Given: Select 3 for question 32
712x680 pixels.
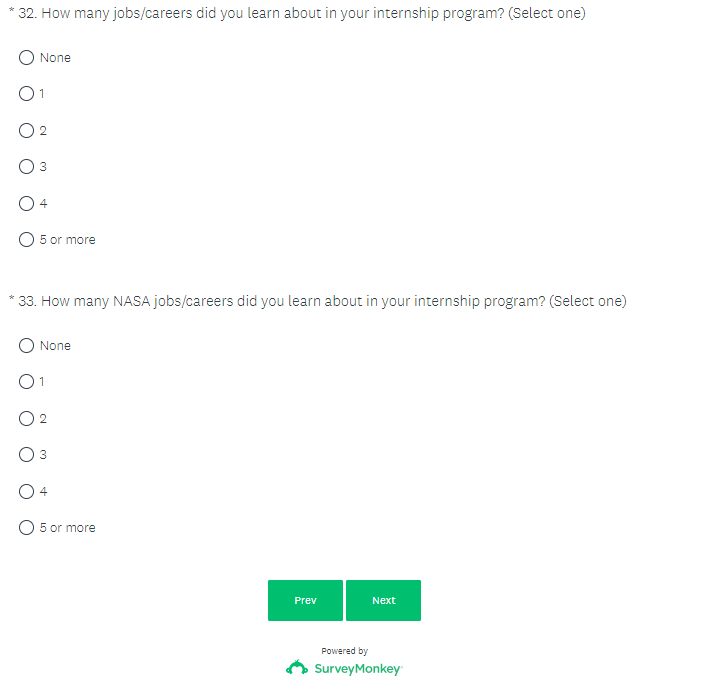Looking at the screenshot, I should [27, 167].
